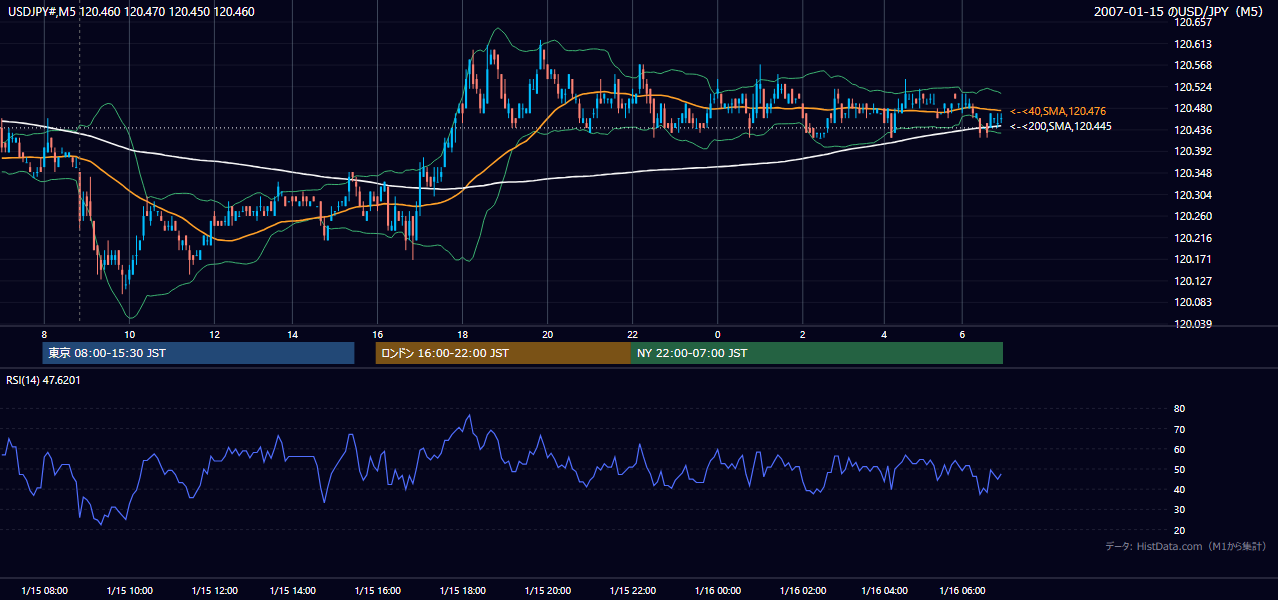Click the RSI scale value 50
Viewport: 1278px width, 600px height.
1179,469
